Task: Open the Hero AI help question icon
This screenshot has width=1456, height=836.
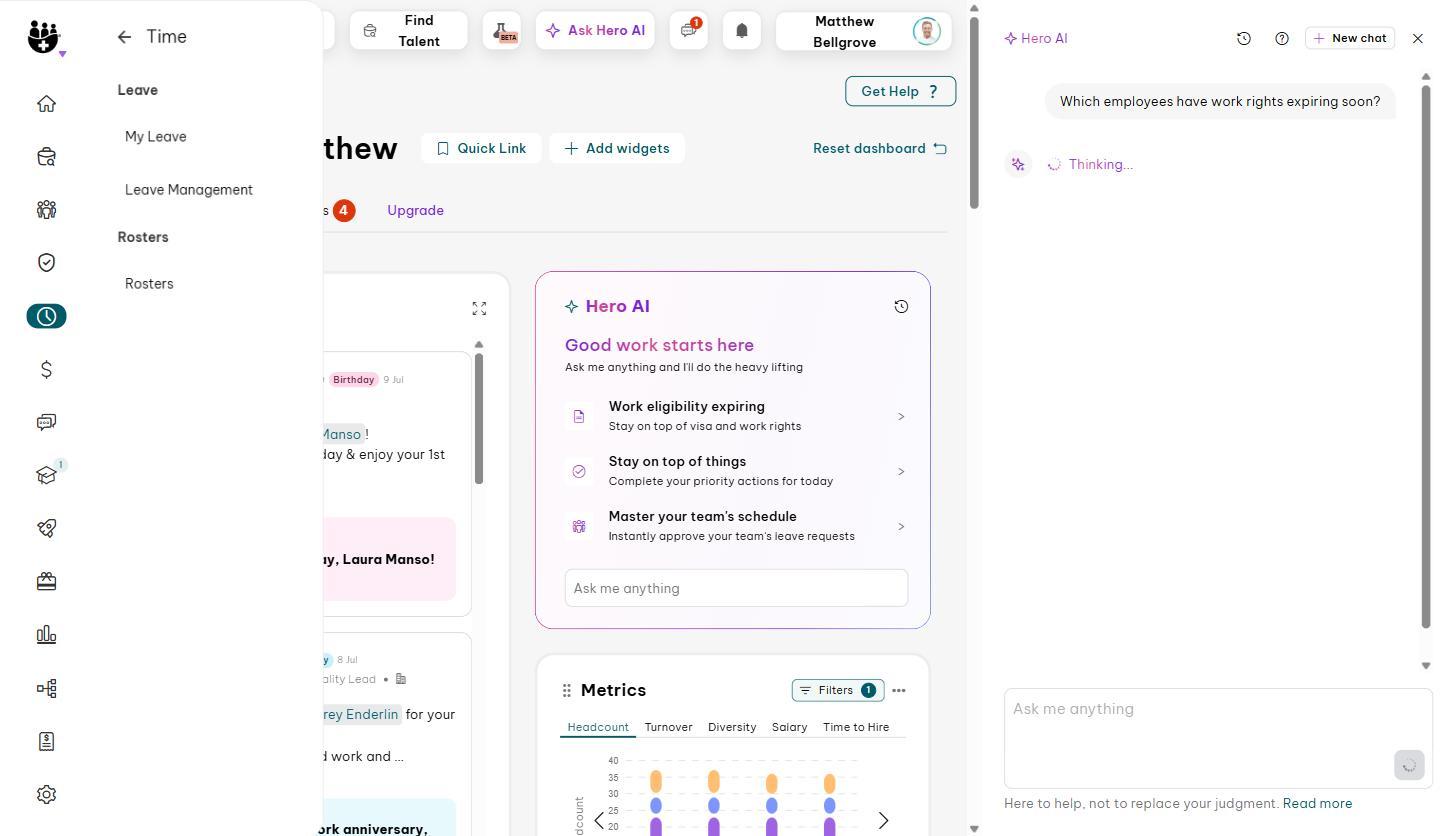Action: [1282, 38]
